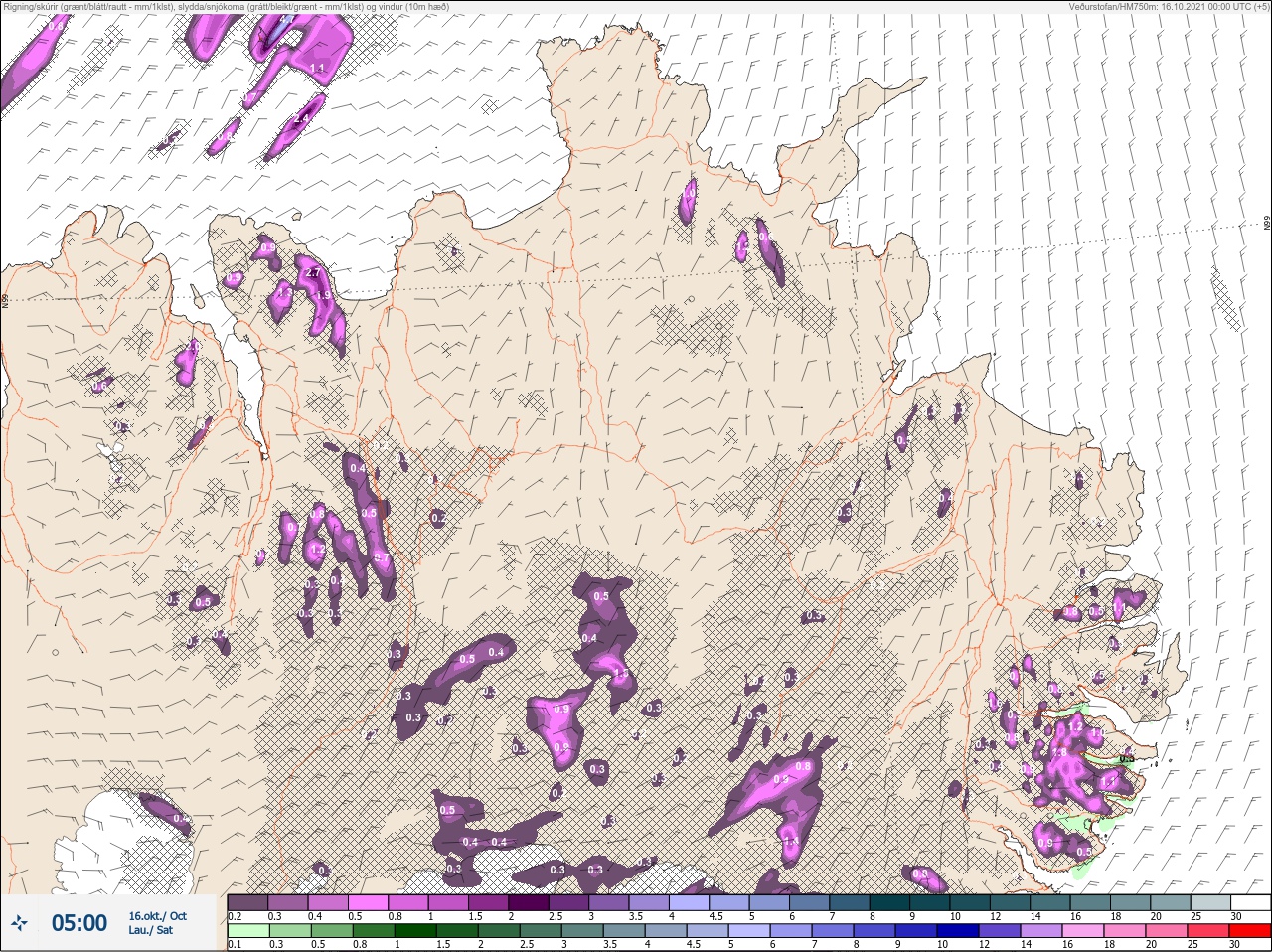The image size is (1272, 952).
Task: Select the bright pink 0.5 swatch, upper legend row
Action: 369,902
